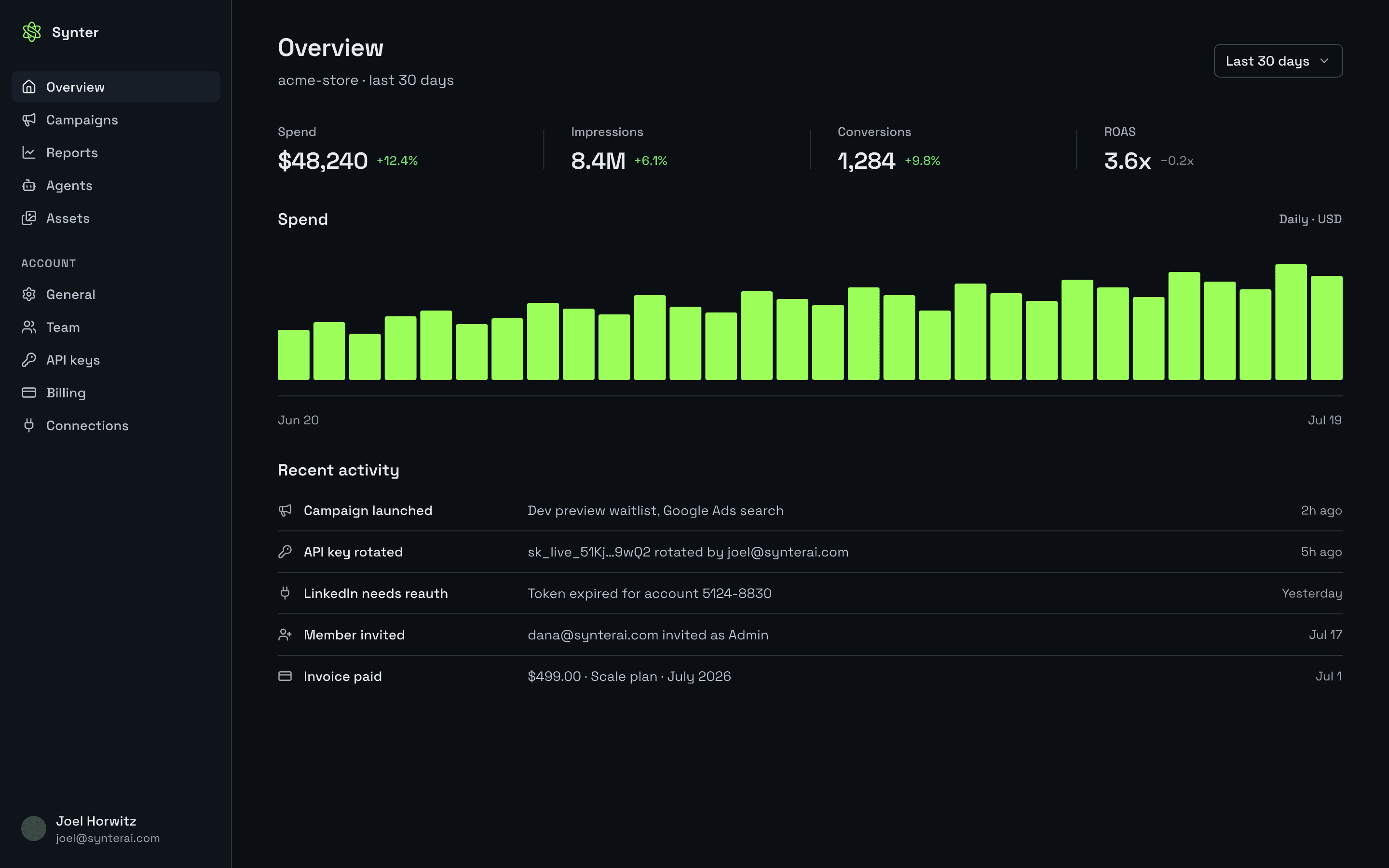Click 'sk_live_51Kj…9wQ2 rotated by' detail text

point(626,552)
